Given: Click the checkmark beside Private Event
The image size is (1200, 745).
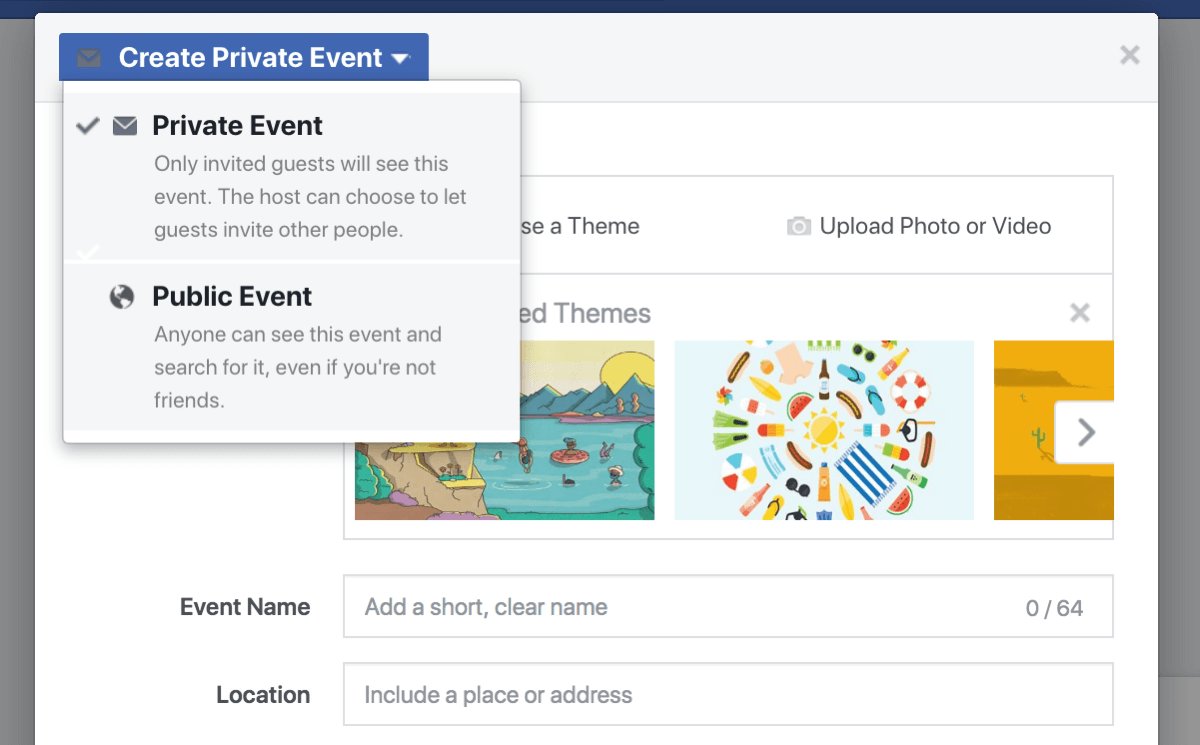Looking at the screenshot, I should point(88,126).
